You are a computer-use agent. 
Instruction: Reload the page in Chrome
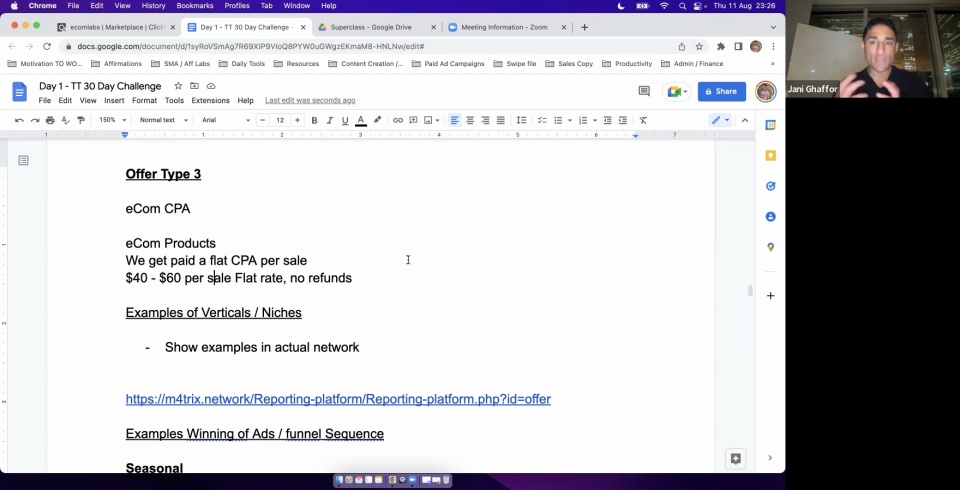pyautogui.click(x=47, y=47)
